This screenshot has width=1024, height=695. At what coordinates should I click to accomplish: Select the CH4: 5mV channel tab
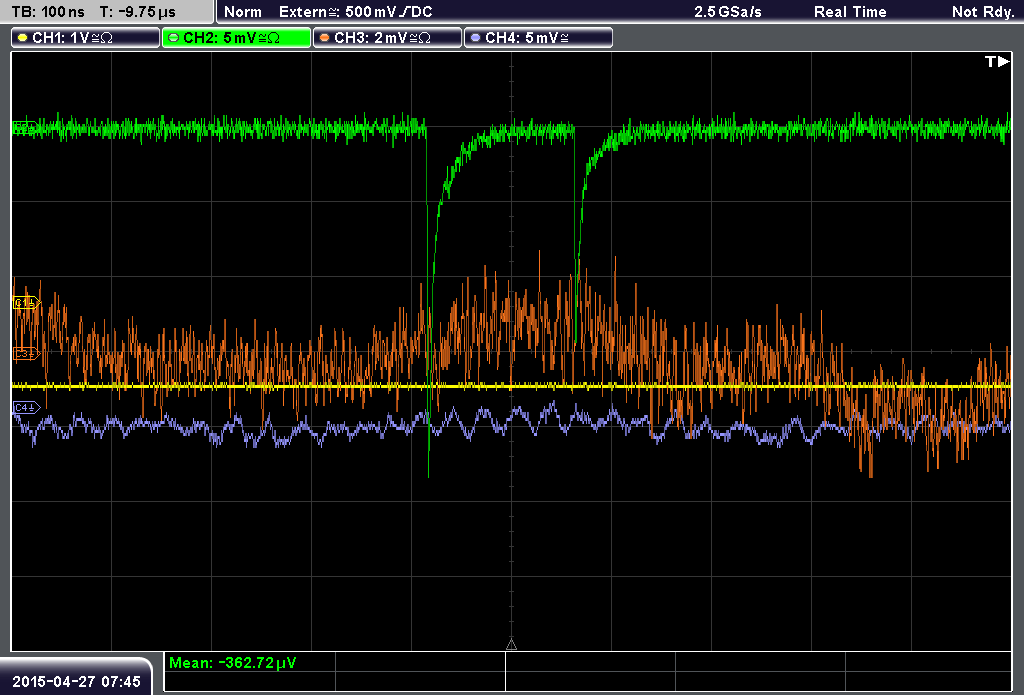pos(538,38)
